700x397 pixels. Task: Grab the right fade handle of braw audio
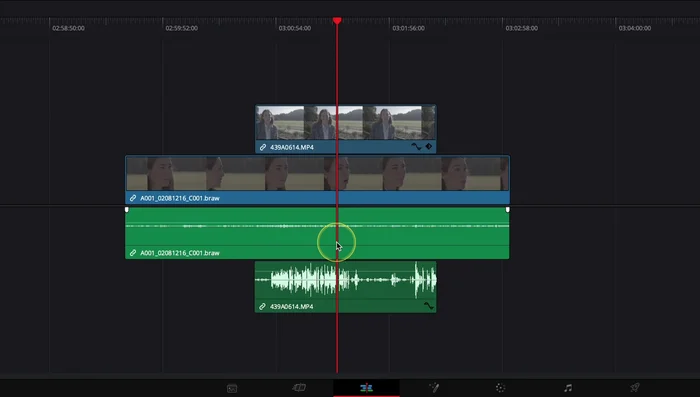pos(508,209)
